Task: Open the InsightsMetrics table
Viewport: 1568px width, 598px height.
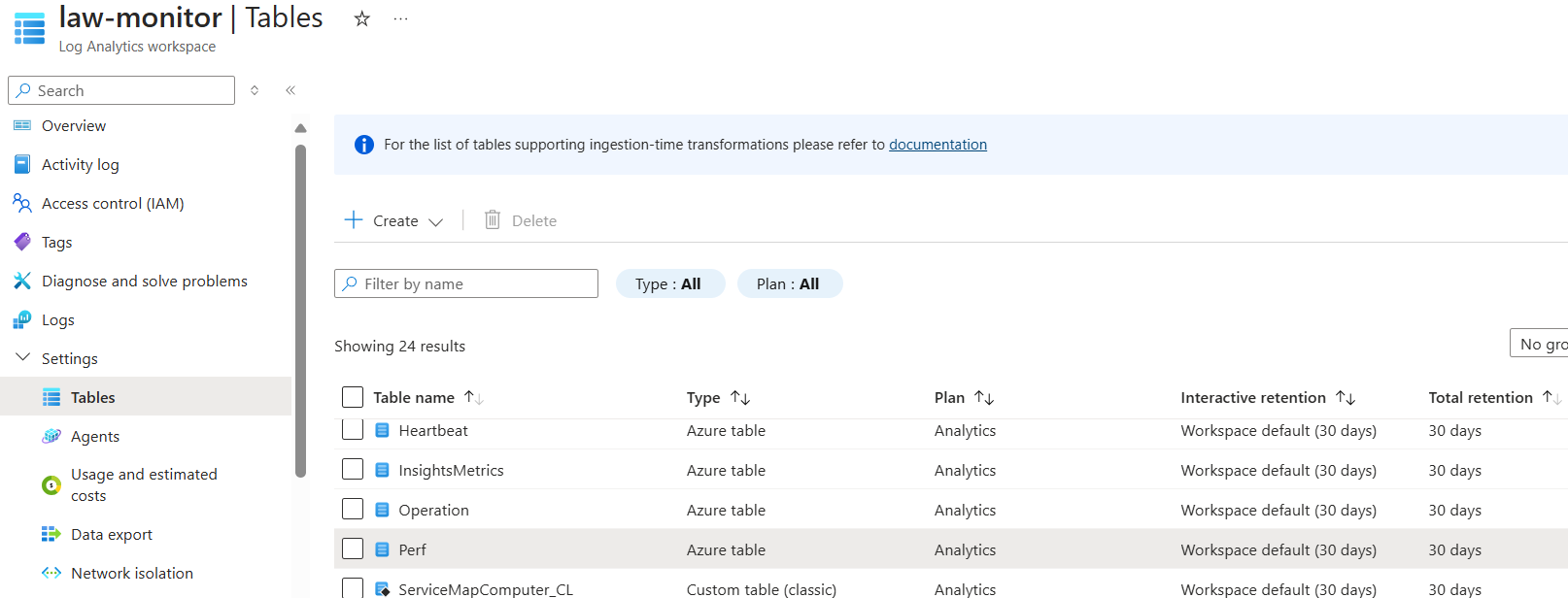Action: [x=451, y=470]
